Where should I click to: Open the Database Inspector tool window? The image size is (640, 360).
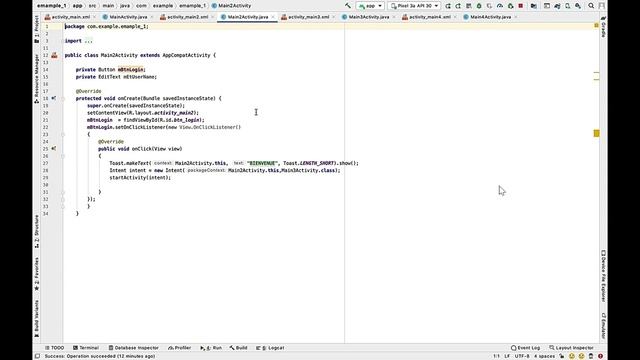tap(133, 348)
